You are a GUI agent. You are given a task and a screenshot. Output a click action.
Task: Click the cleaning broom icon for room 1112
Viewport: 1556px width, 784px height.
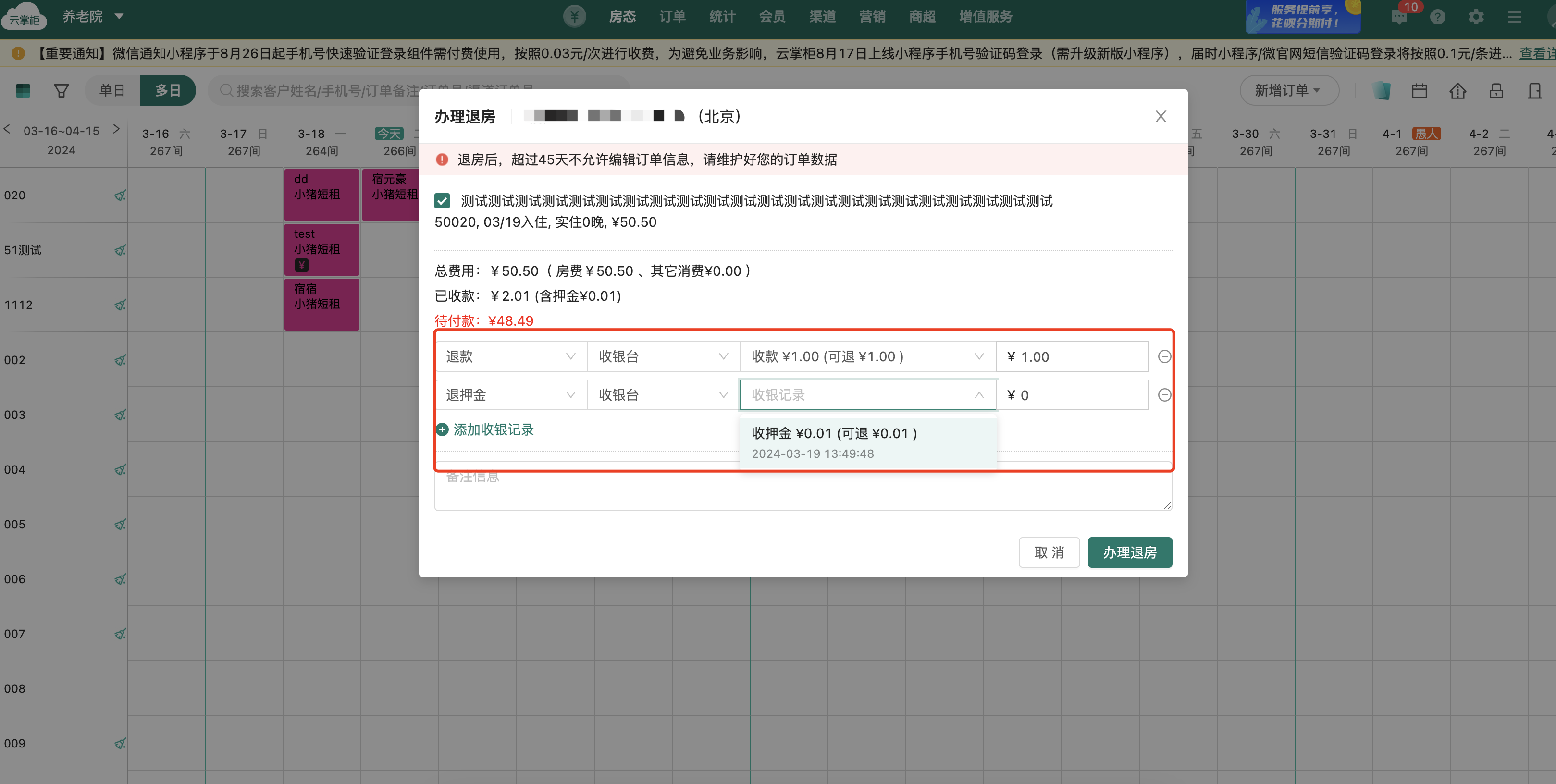click(x=120, y=305)
